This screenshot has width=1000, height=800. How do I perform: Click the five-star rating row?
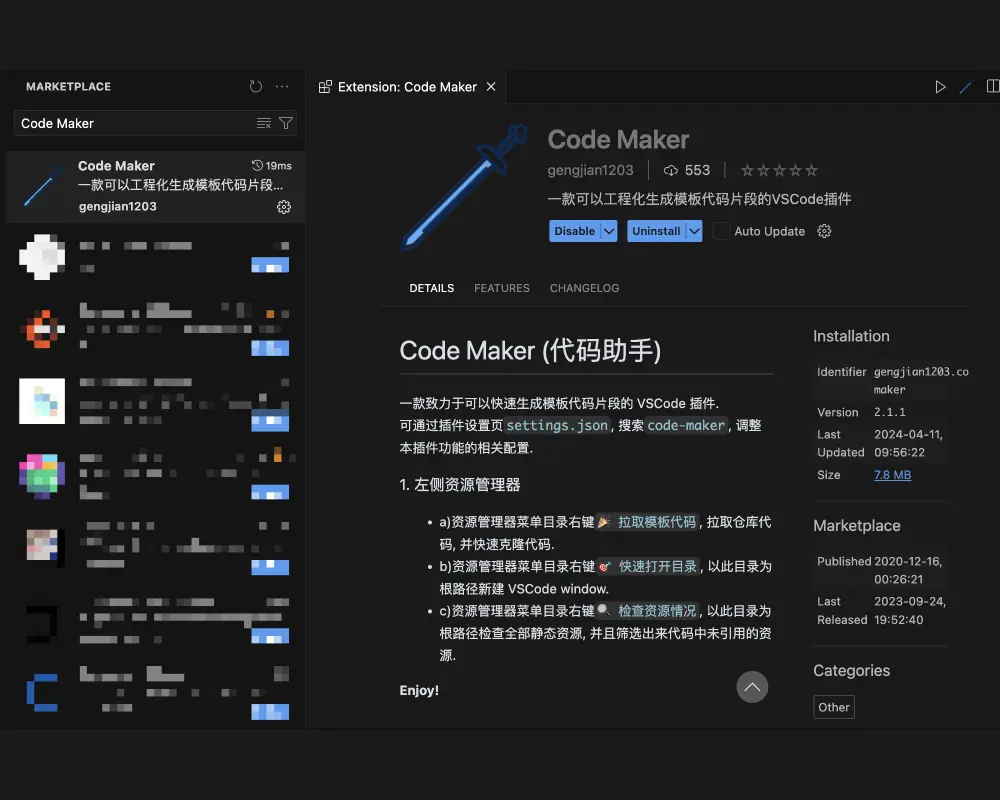click(x=779, y=171)
